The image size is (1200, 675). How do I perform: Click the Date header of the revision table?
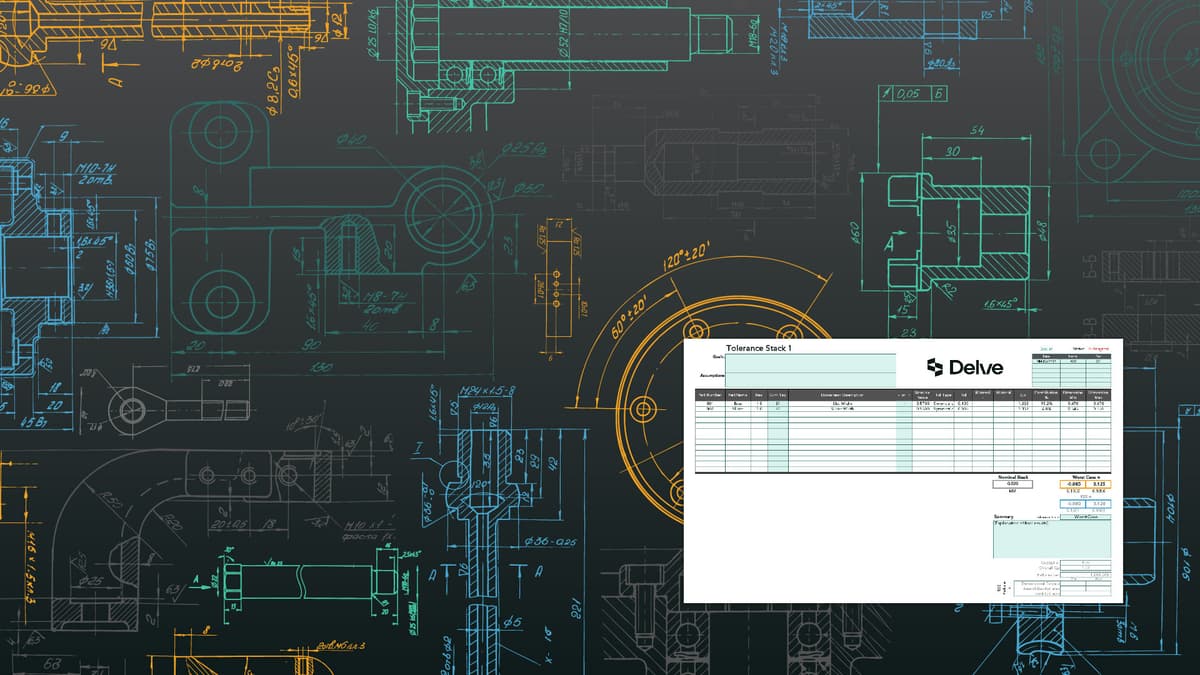tap(1047, 356)
